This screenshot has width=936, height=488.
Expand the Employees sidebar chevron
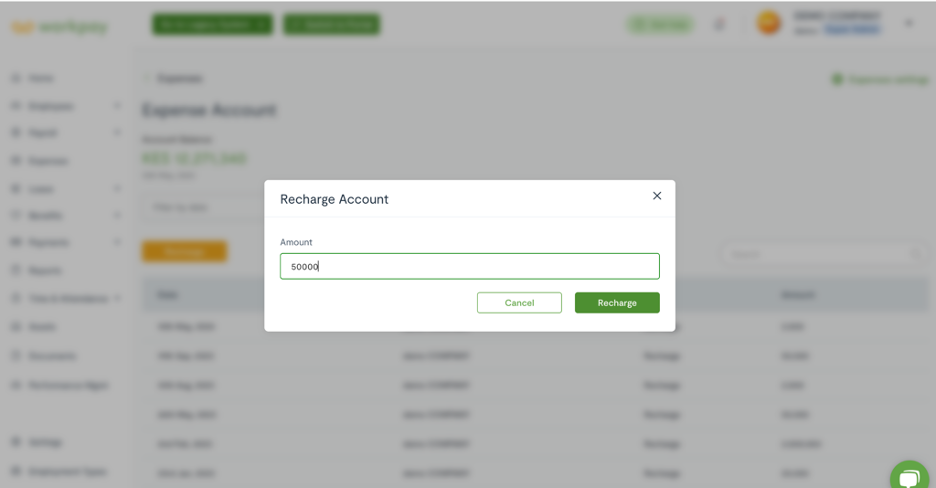coord(117,106)
